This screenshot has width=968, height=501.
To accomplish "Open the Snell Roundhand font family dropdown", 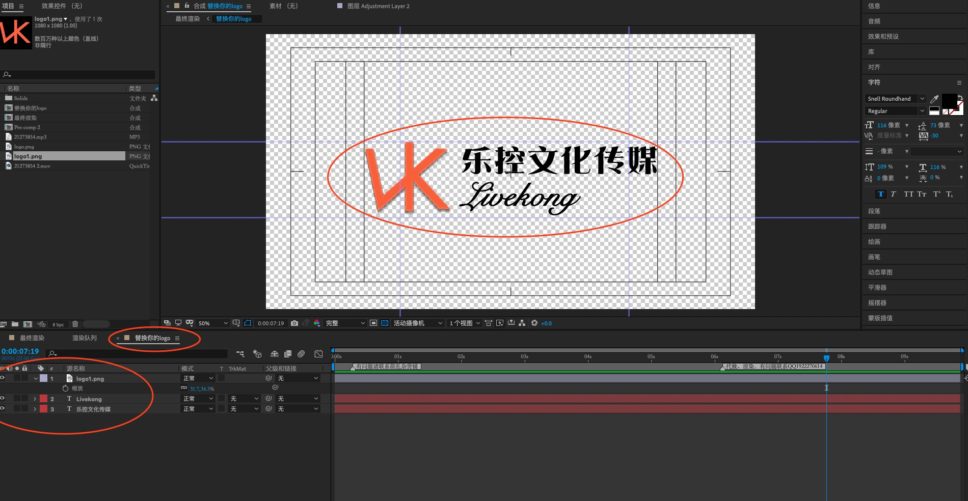I will [895, 99].
